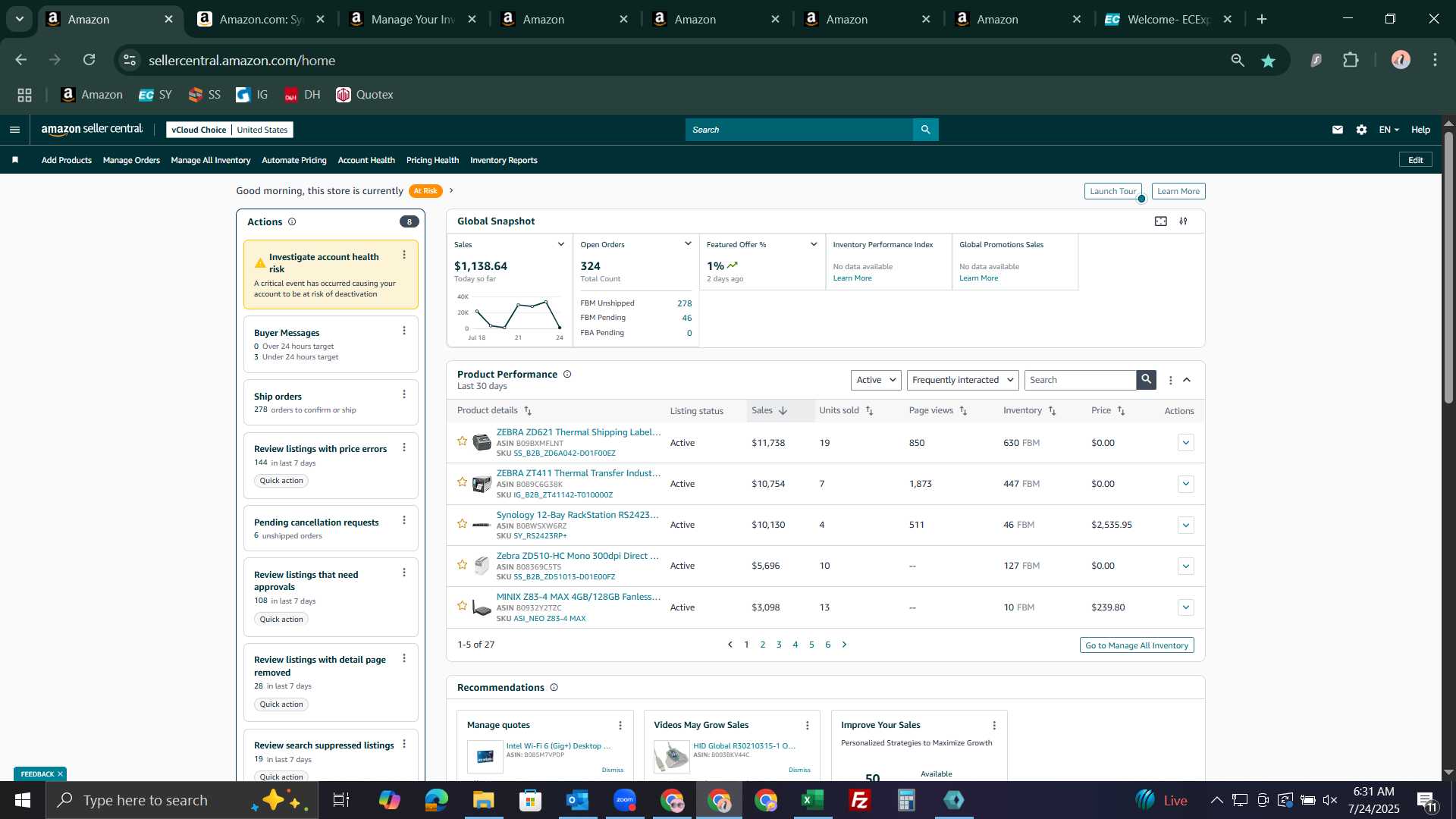This screenshot has width=1456, height=819.
Task: Expand Global Snapshot to full view icon
Action: [1161, 221]
